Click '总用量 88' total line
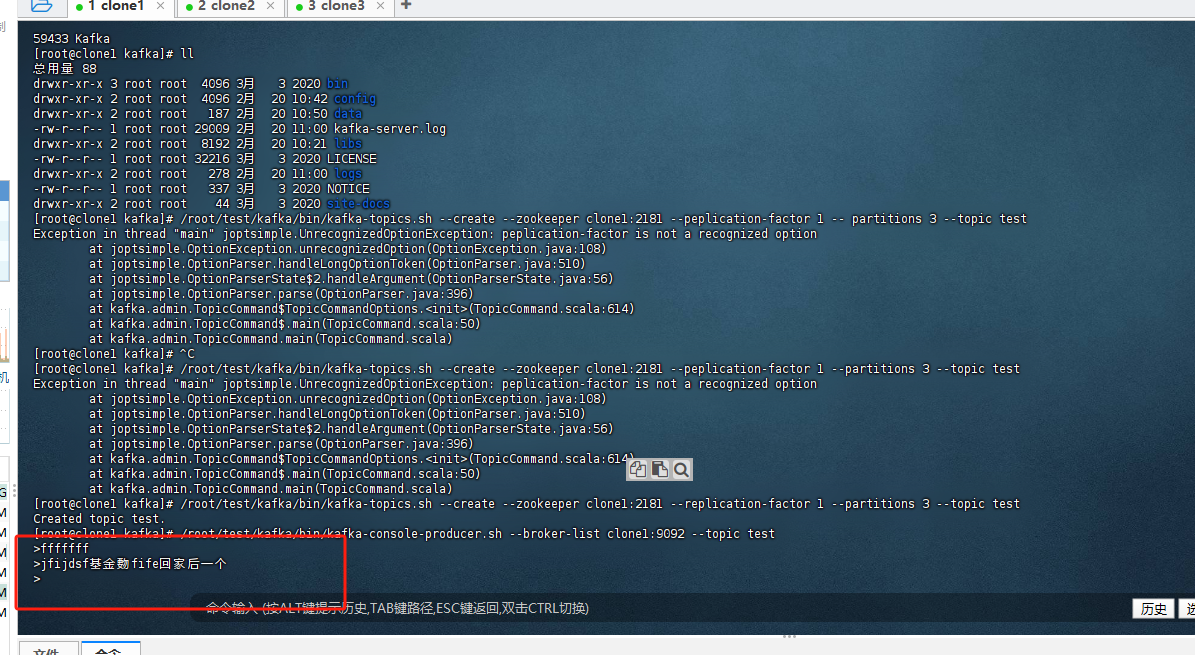 pos(65,69)
